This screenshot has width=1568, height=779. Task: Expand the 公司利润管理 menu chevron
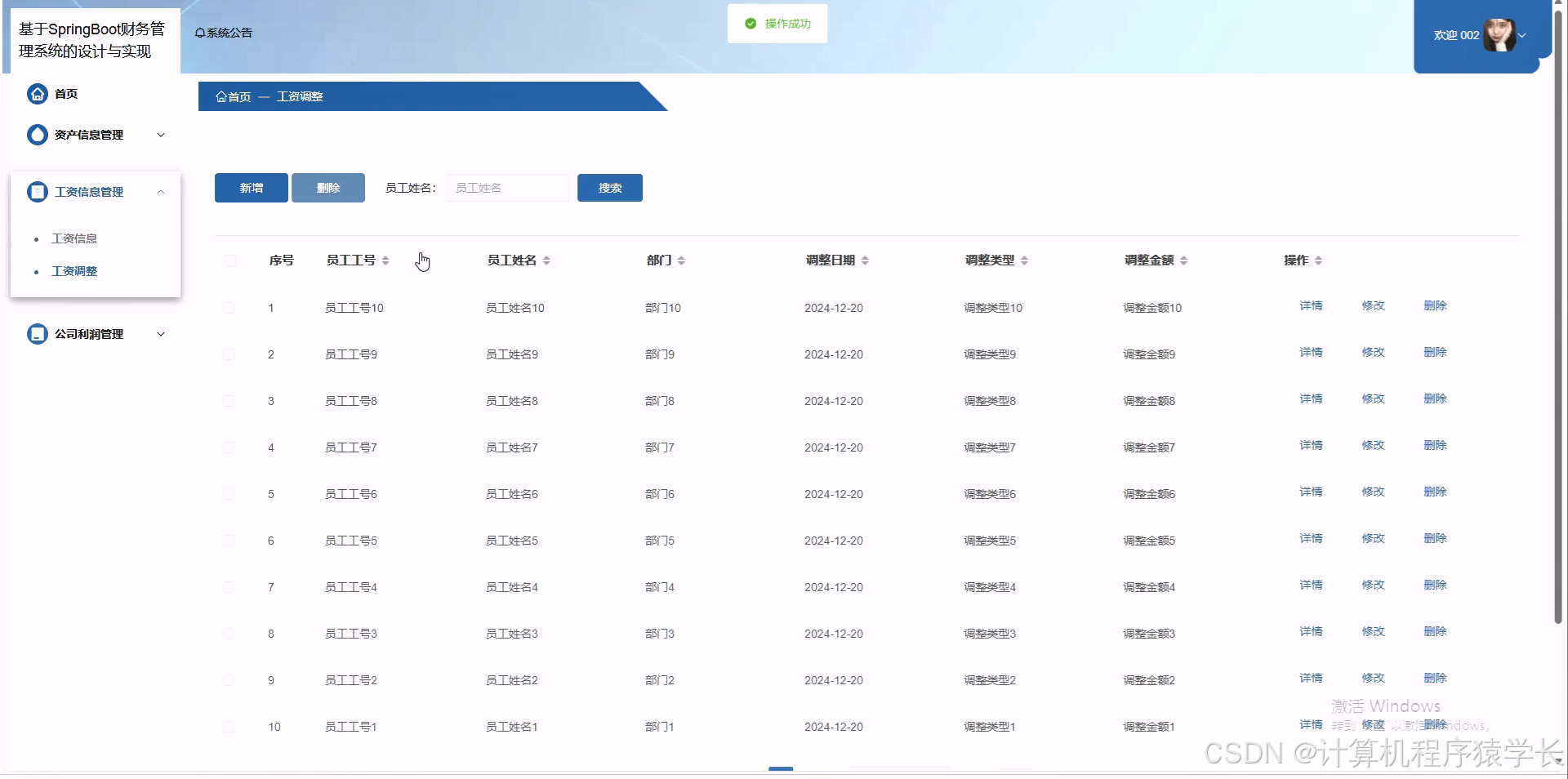(x=161, y=334)
